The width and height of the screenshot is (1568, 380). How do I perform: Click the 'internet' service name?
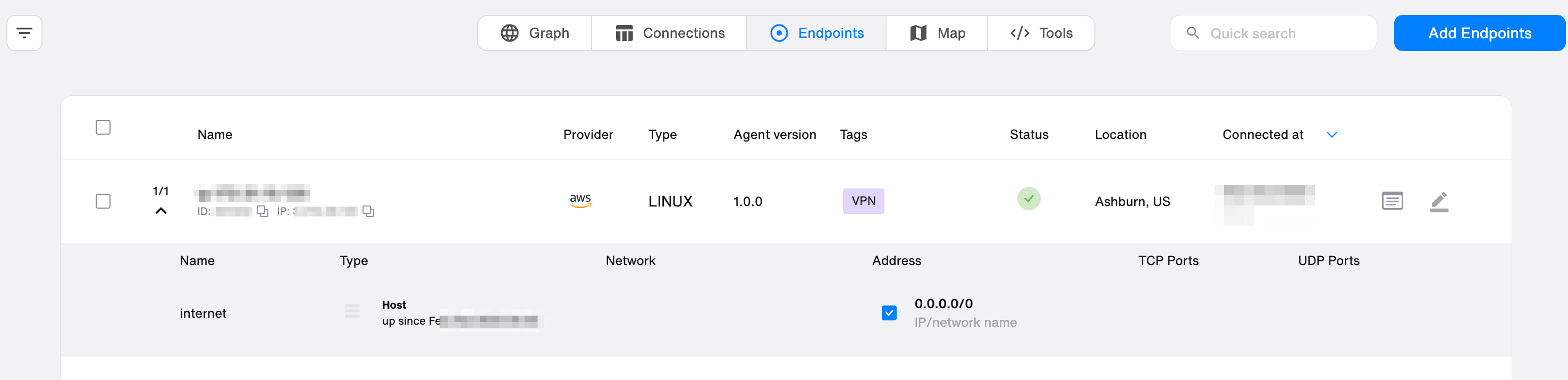203,313
